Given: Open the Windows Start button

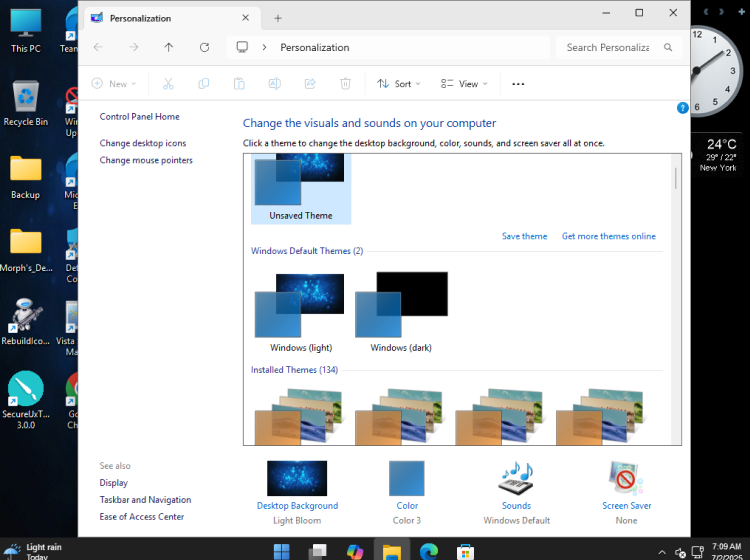Looking at the screenshot, I should pyautogui.click(x=282, y=551).
